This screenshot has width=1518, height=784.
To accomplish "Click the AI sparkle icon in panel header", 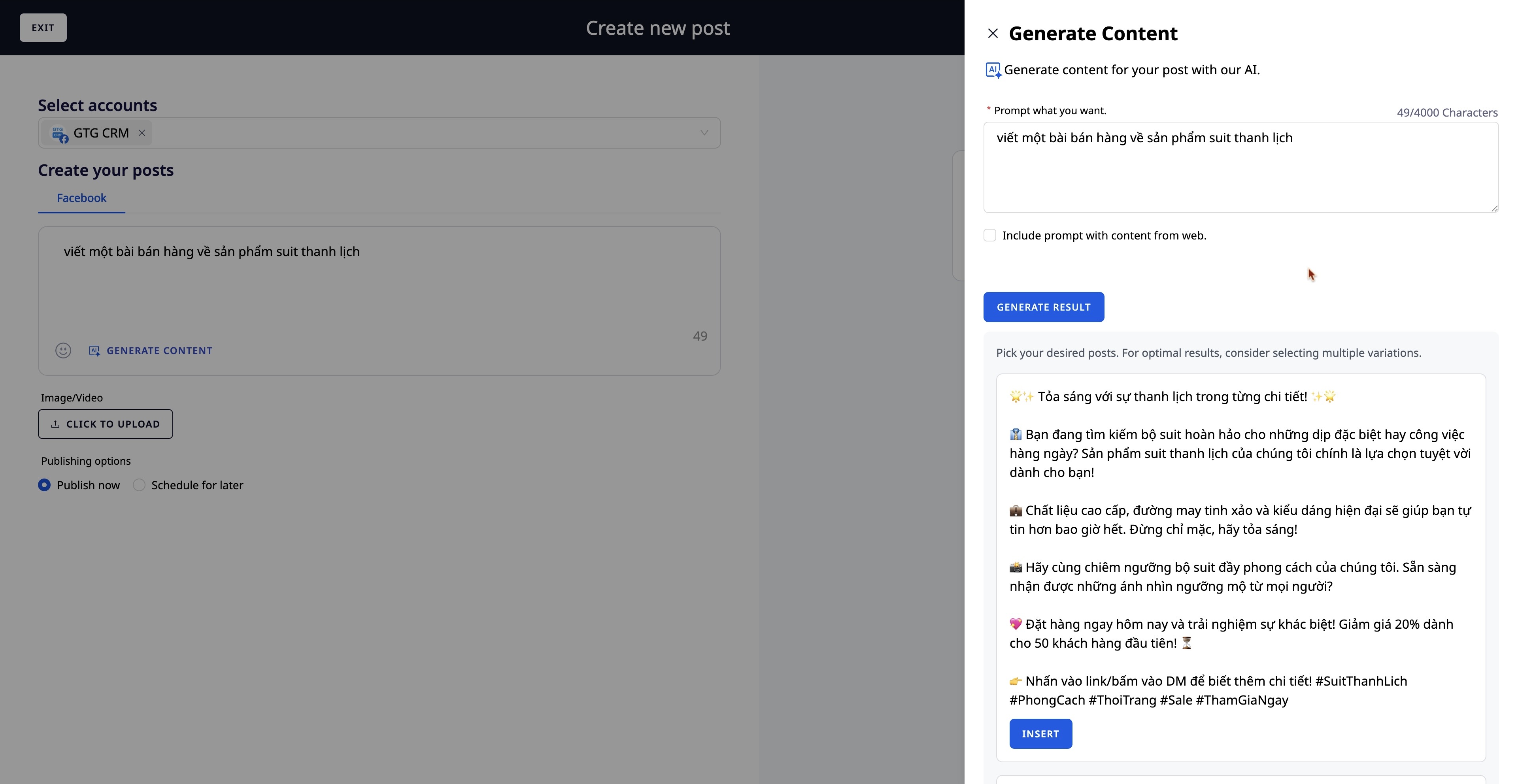I will coord(993,70).
